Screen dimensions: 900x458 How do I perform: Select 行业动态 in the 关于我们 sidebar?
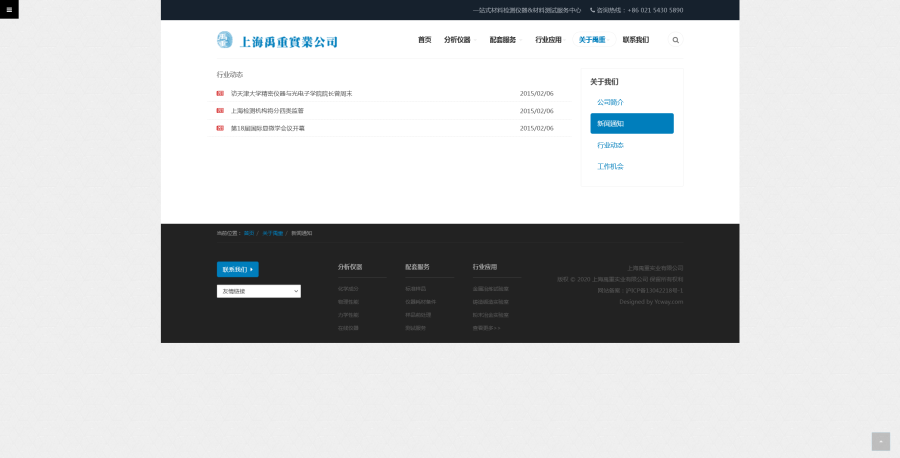tap(610, 145)
